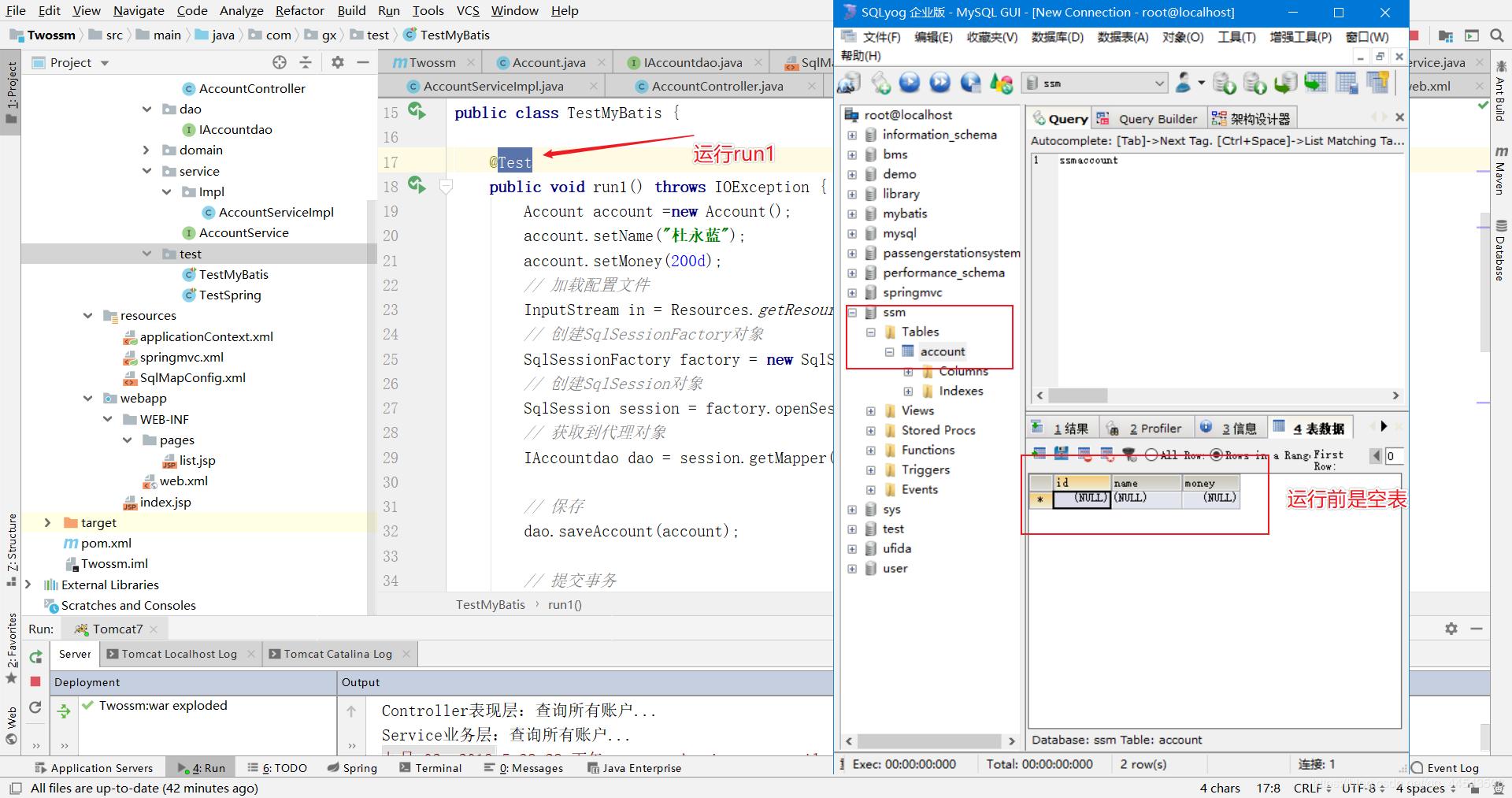
Task: Click the Terminal tool window button
Action: (x=430, y=767)
